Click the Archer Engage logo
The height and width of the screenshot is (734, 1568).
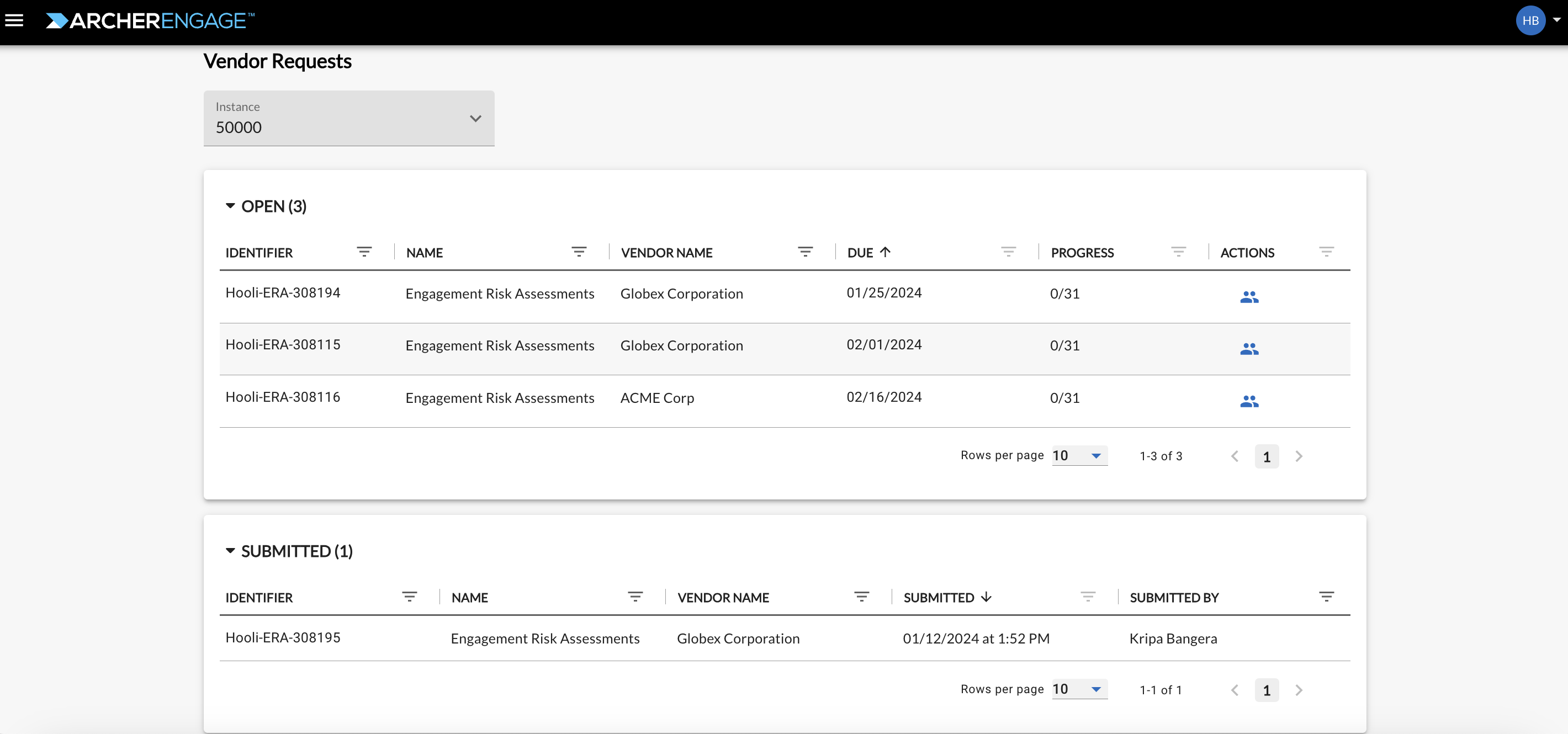tap(150, 20)
